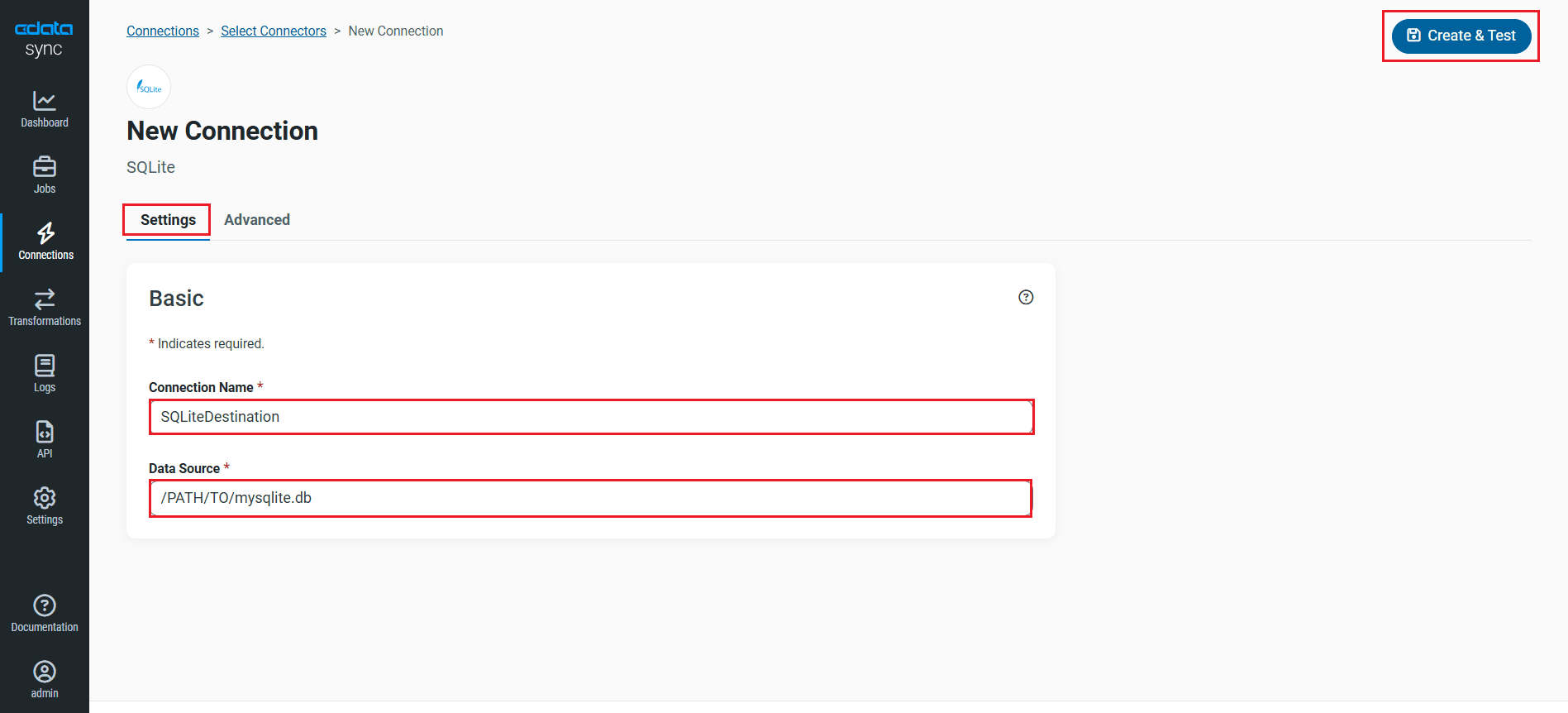Follow the Connections breadcrumb link

(163, 31)
